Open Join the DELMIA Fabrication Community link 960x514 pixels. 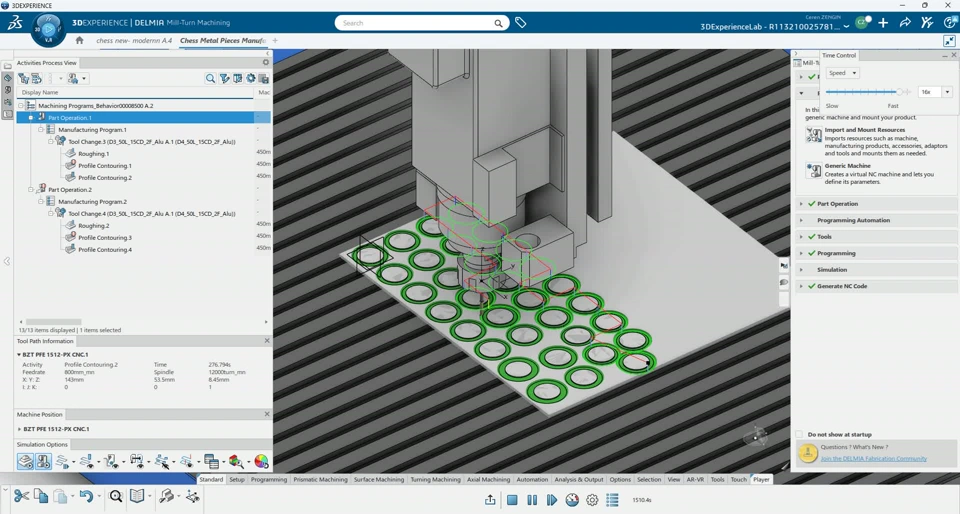click(x=874, y=458)
